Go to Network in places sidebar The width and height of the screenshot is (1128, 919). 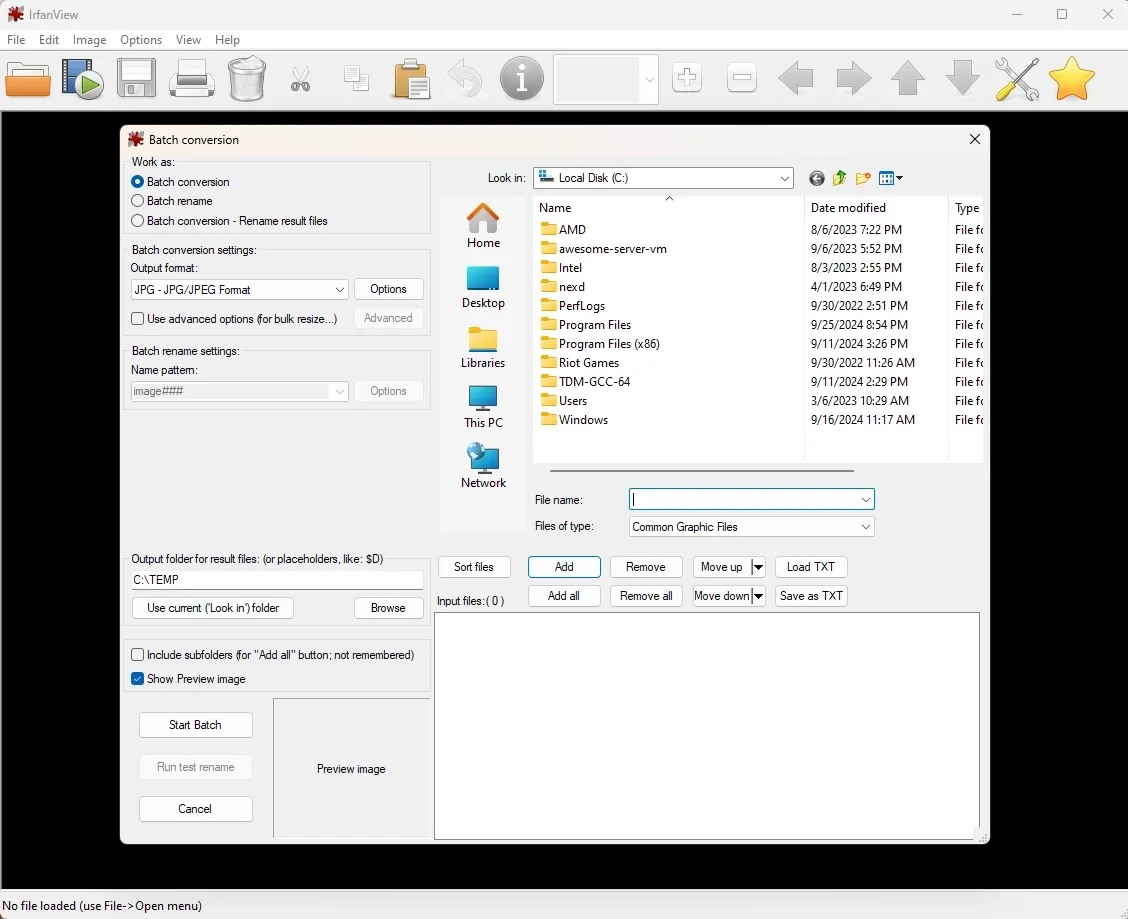click(483, 466)
